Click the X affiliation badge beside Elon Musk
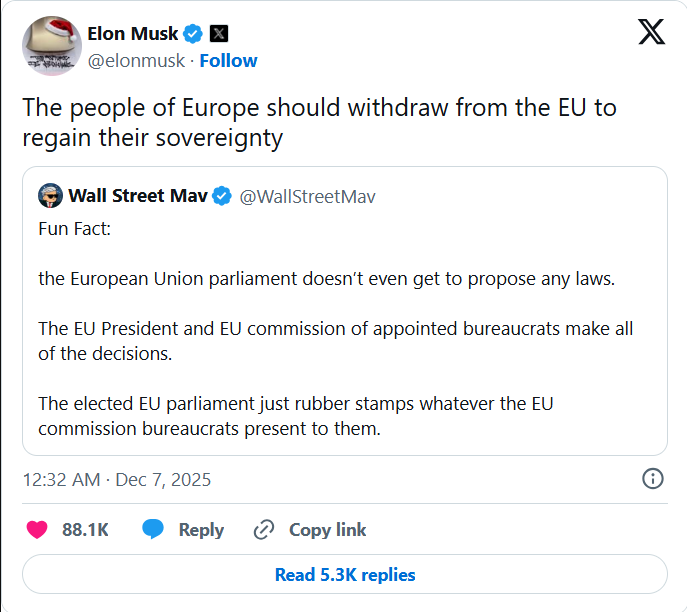This screenshot has height=612, width=687. click(x=221, y=33)
